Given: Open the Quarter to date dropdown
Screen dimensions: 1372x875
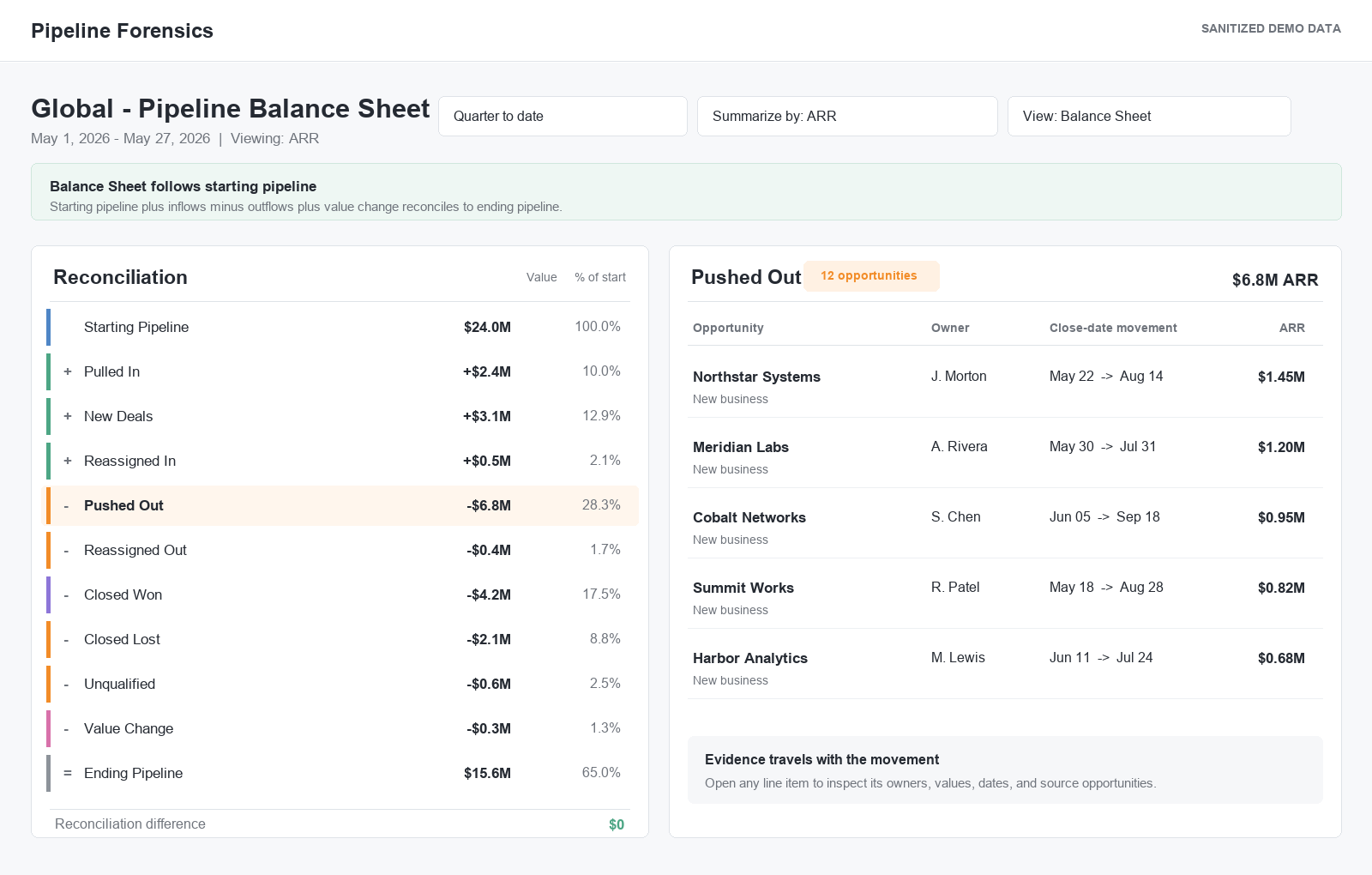Looking at the screenshot, I should point(563,116).
